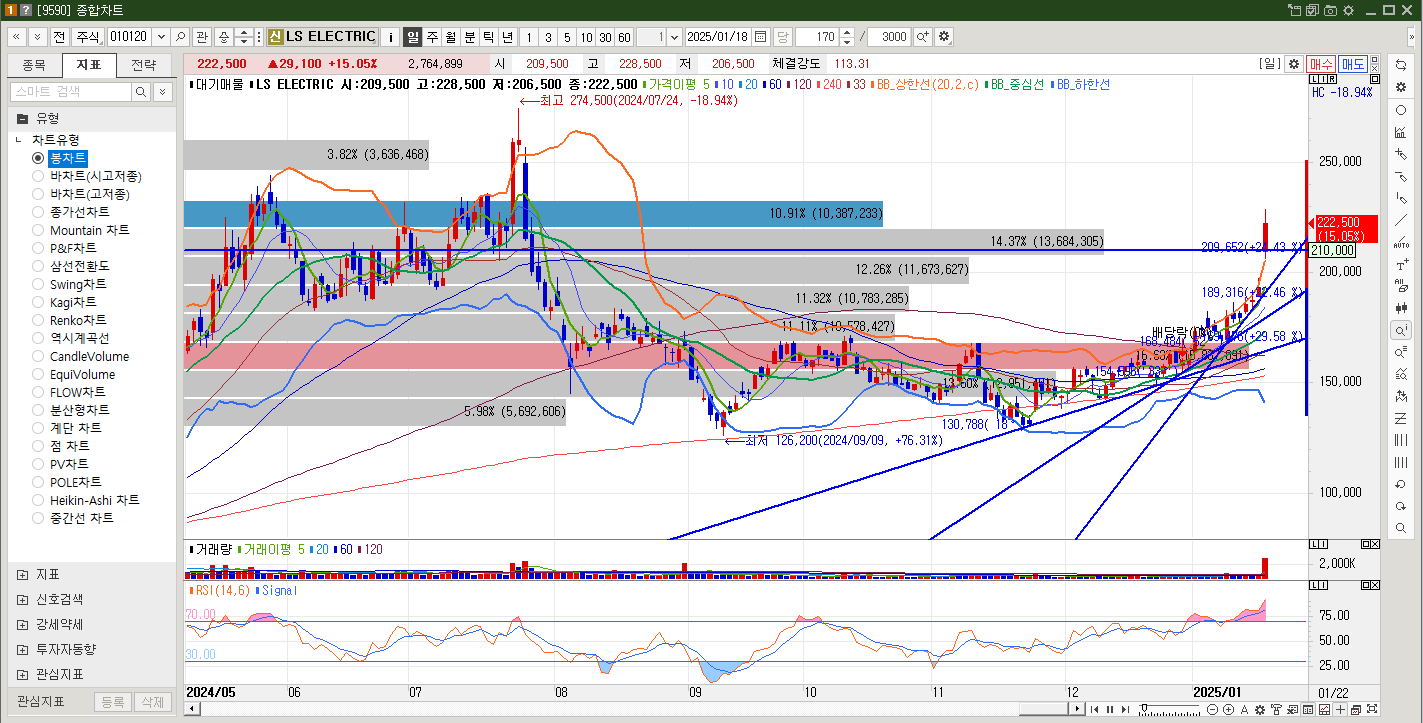
Task: Select the 월 monthly period button
Action: tap(451, 36)
